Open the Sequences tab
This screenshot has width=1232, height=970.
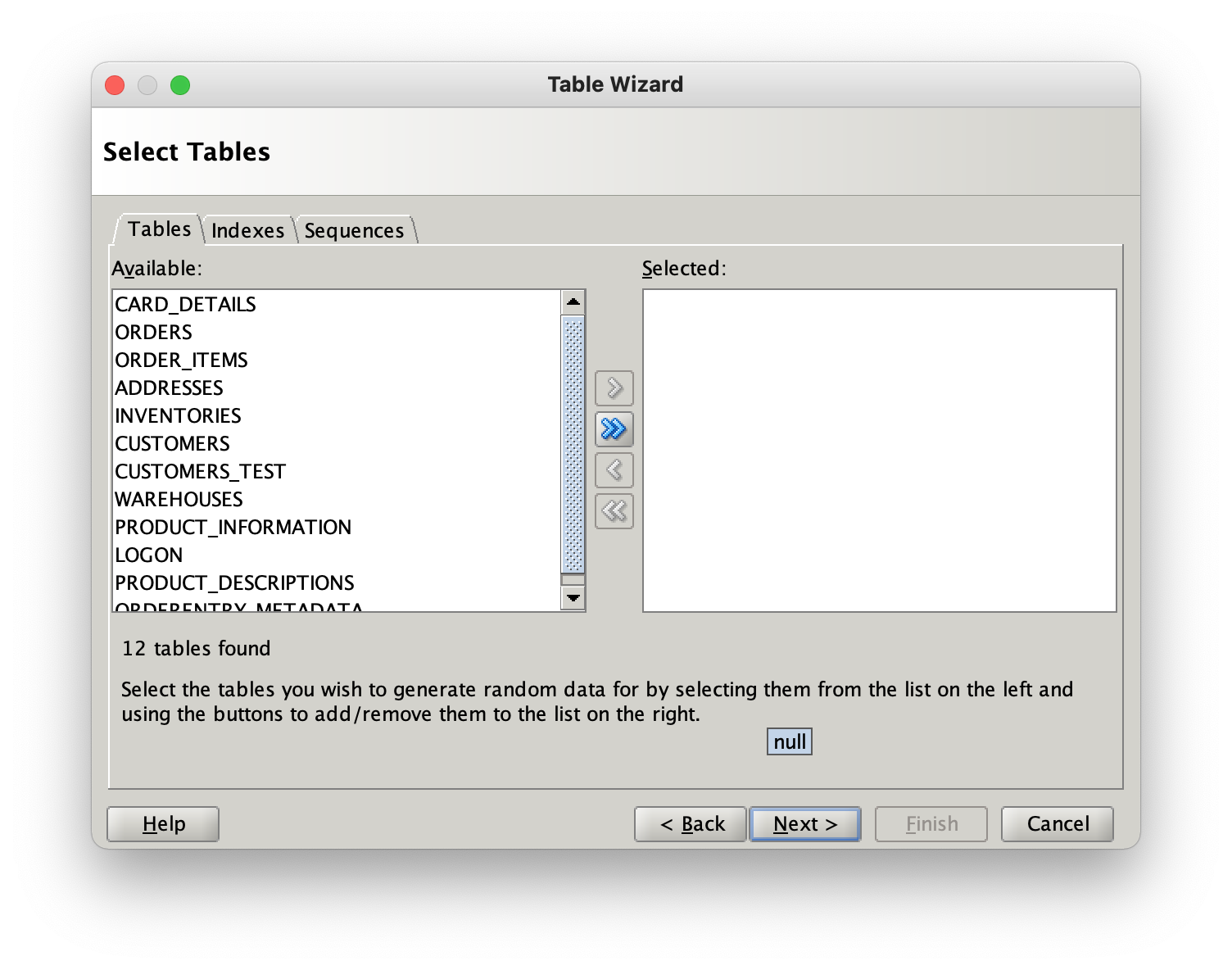(x=354, y=230)
